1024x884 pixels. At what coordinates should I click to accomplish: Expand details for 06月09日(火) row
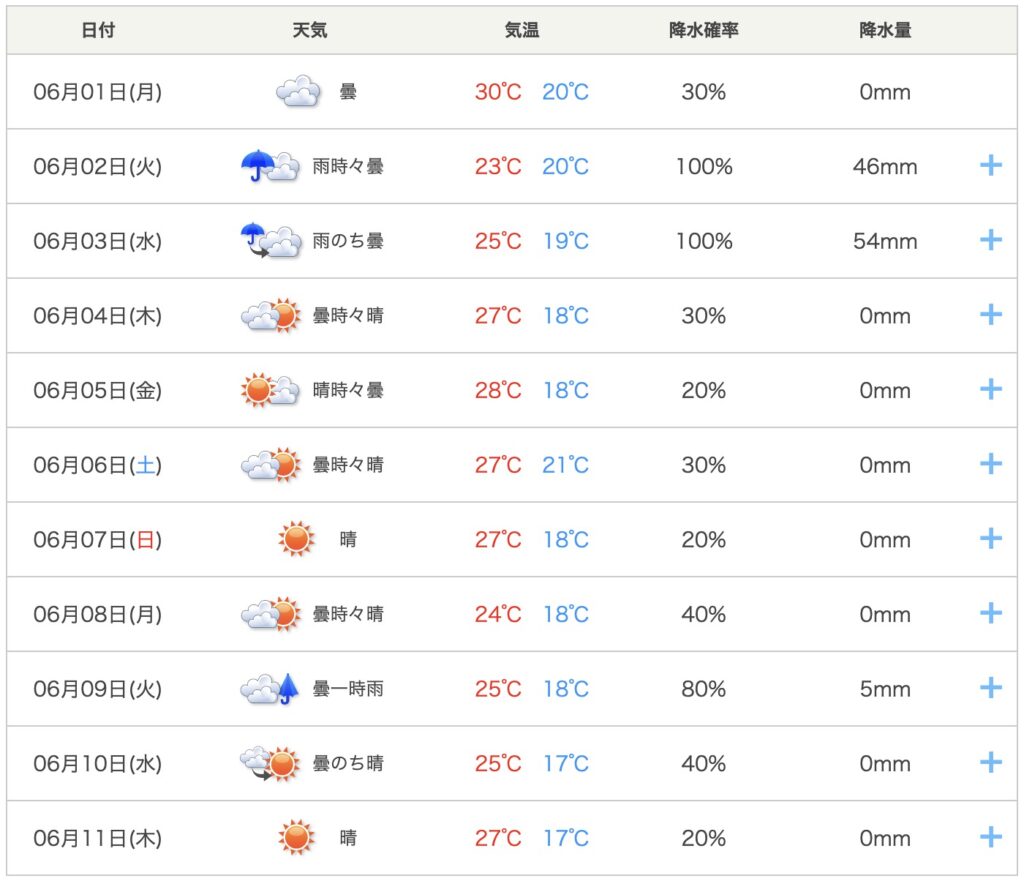click(991, 688)
